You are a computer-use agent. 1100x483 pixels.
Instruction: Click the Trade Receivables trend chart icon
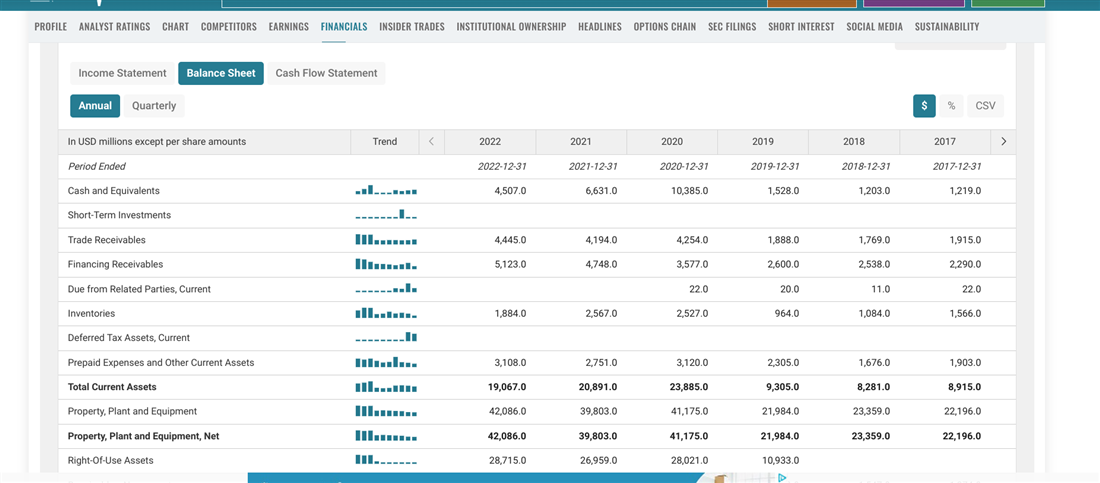click(x=385, y=240)
